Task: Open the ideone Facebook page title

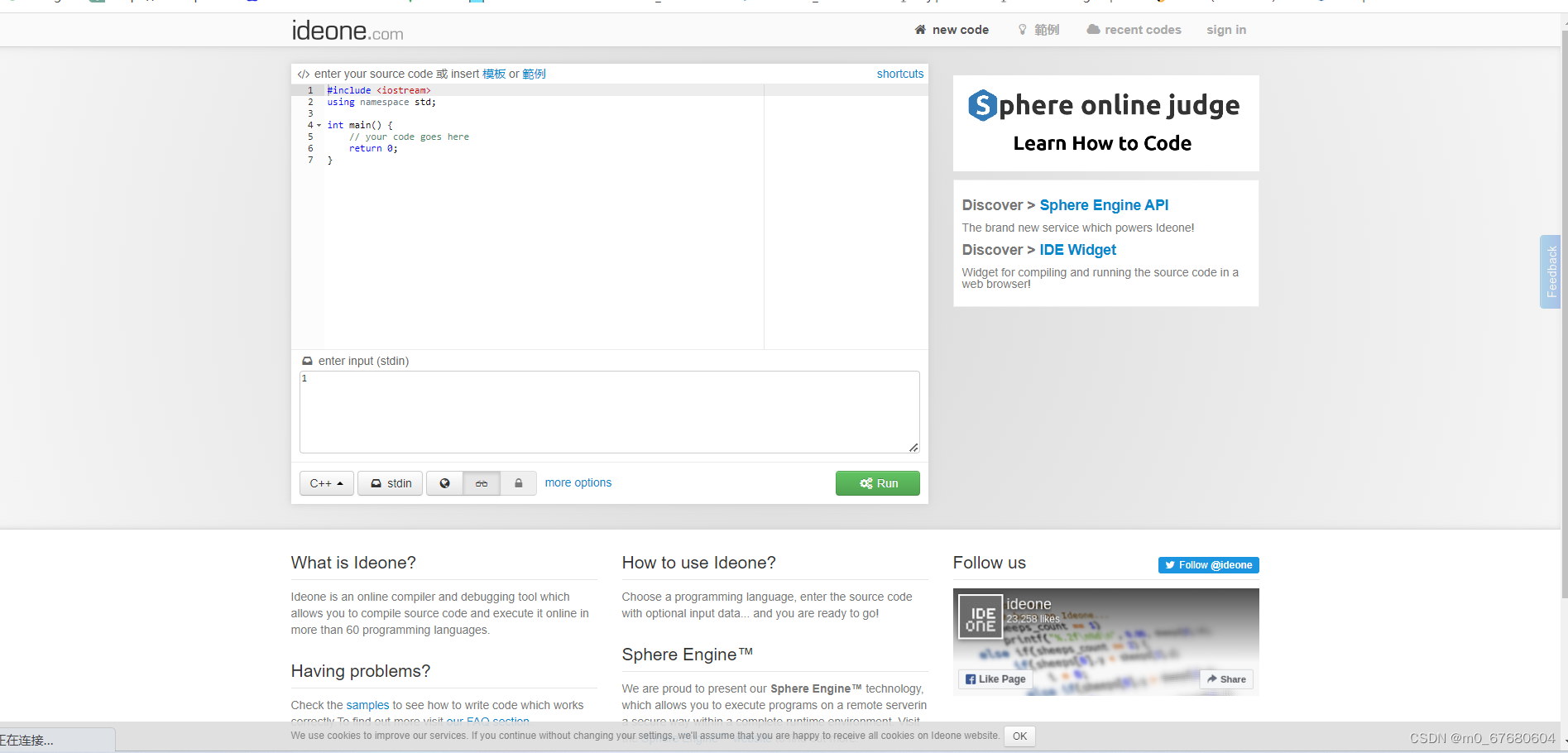Action: click(x=1029, y=604)
